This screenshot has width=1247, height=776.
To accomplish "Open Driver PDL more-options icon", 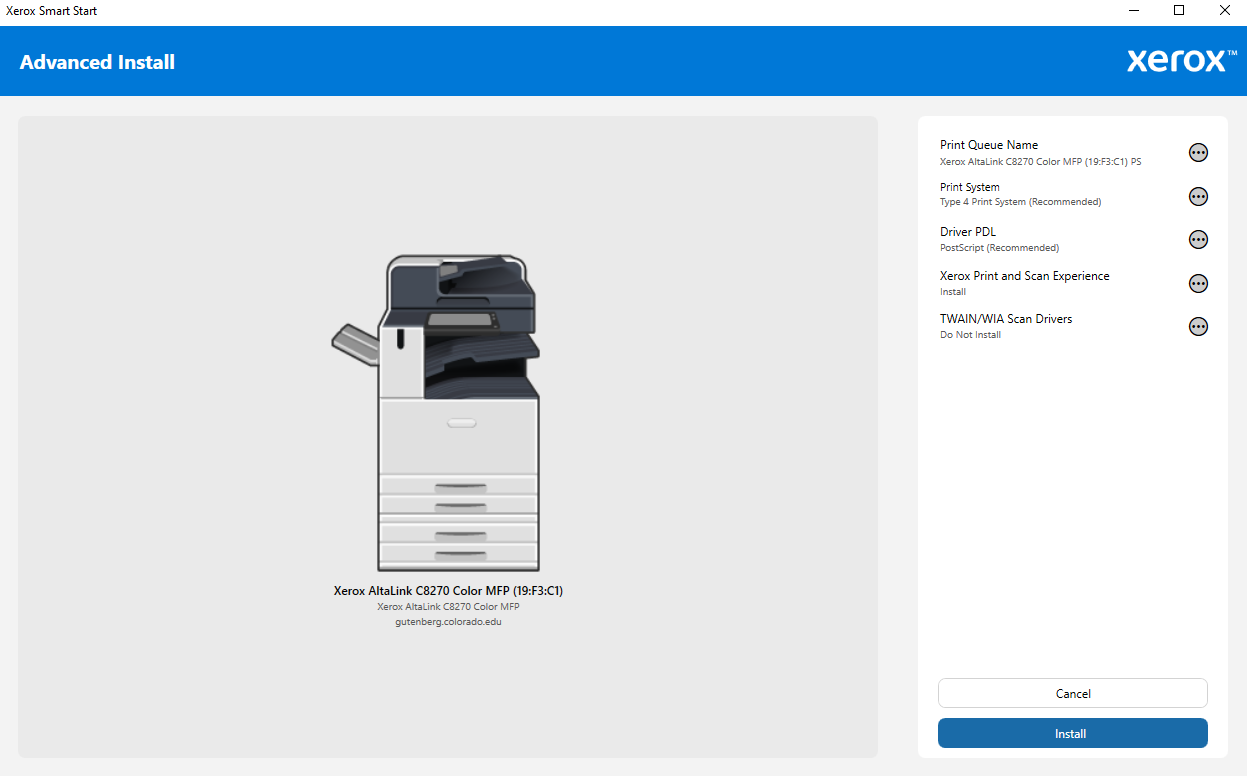I will pos(1198,240).
